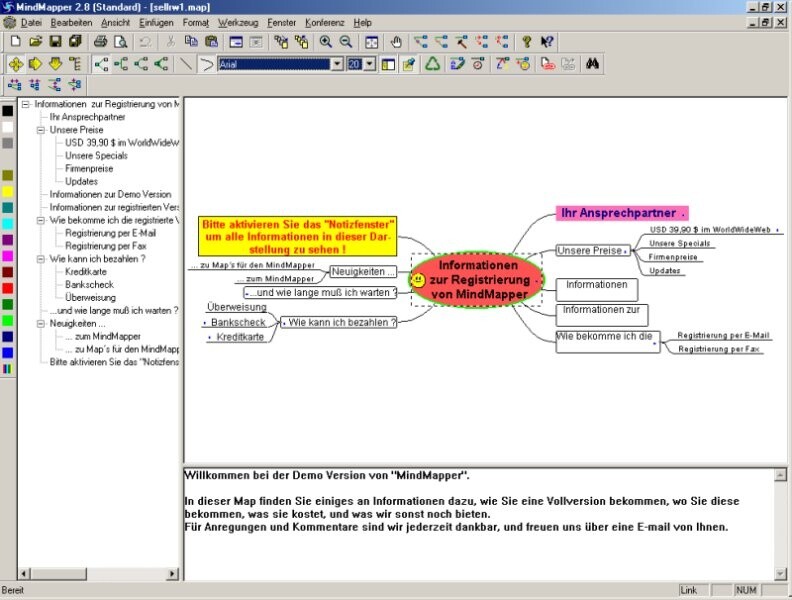The width and height of the screenshot is (792, 600).
Task: Click the New document icon
Action: [16, 42]
